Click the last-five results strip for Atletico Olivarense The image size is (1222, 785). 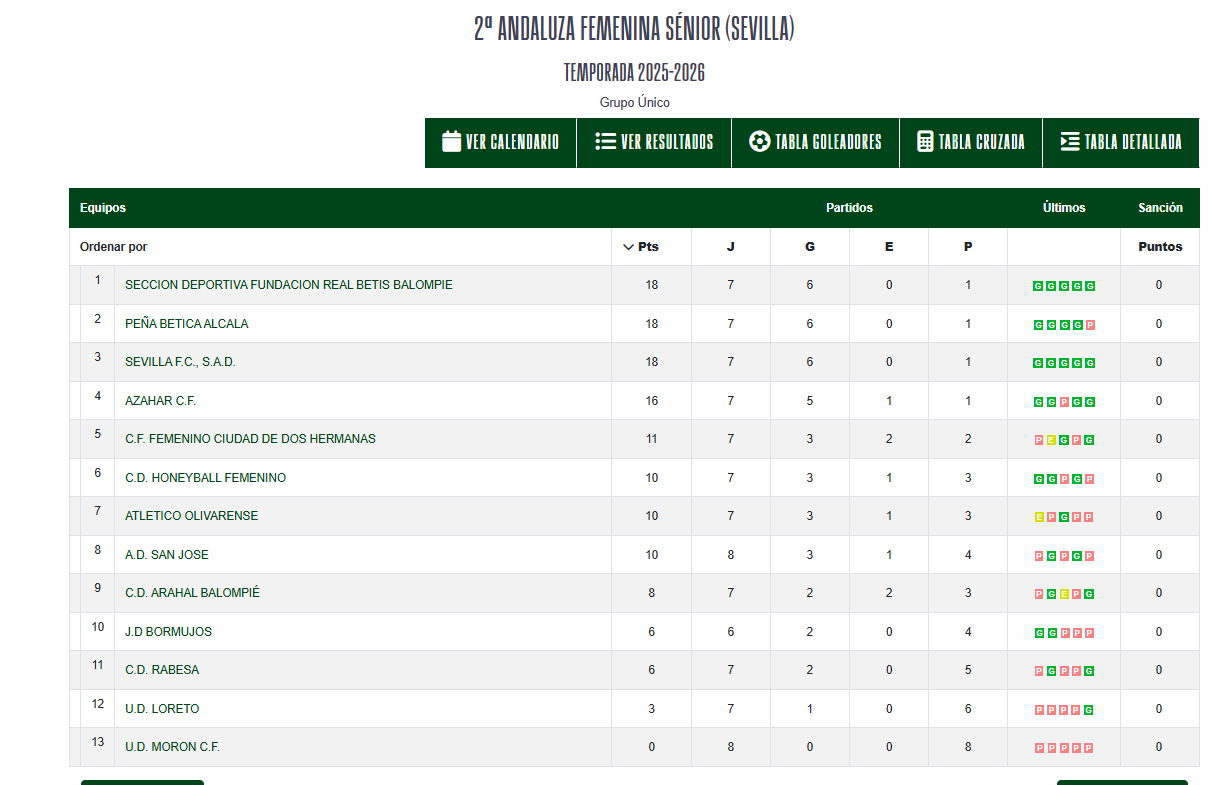coord(1064,517)
